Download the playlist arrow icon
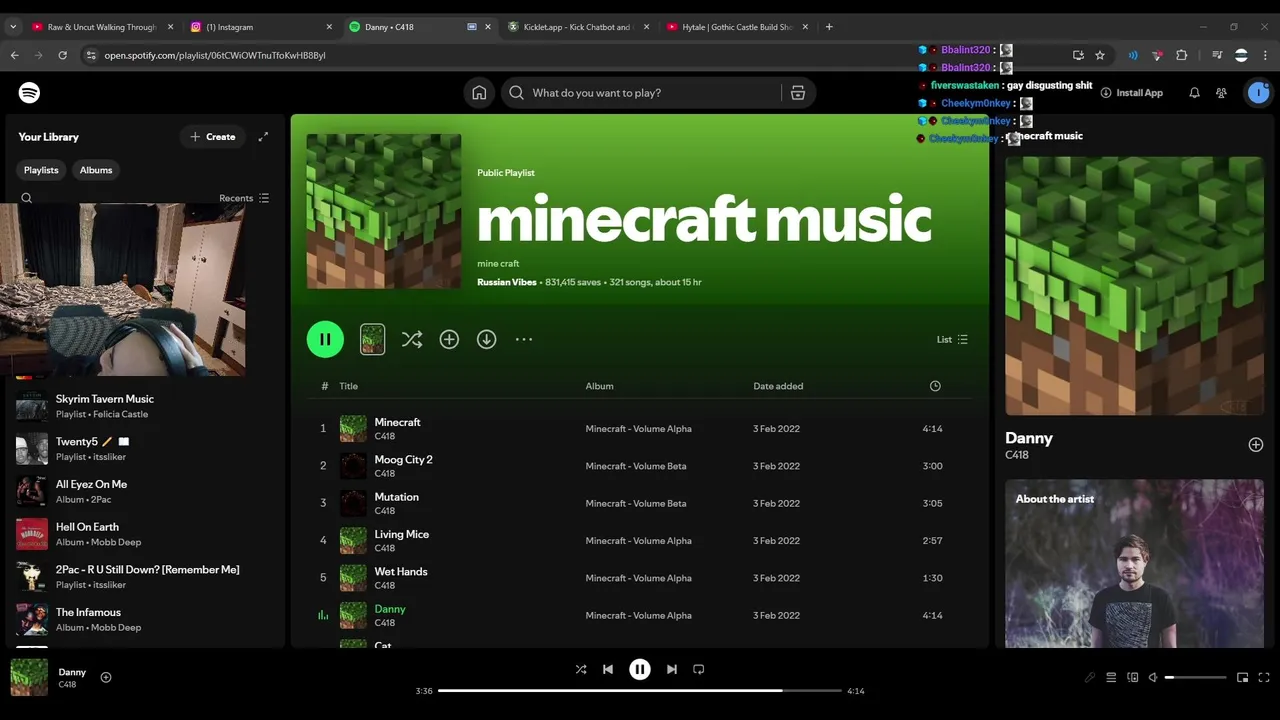Viewport: 1280px width, 720px height. tap(486, 340)
